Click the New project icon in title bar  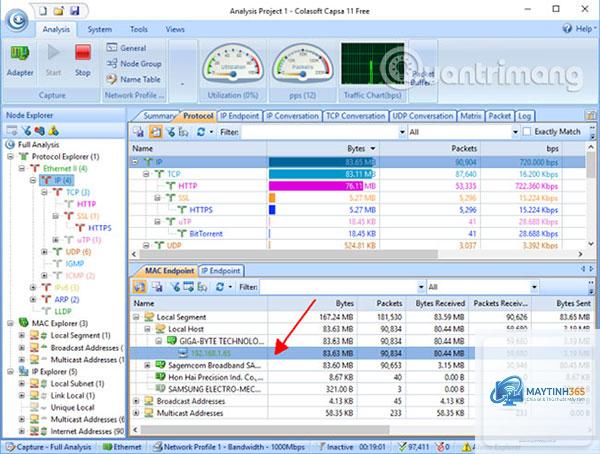pyautogui.click(x=43, y=11)
